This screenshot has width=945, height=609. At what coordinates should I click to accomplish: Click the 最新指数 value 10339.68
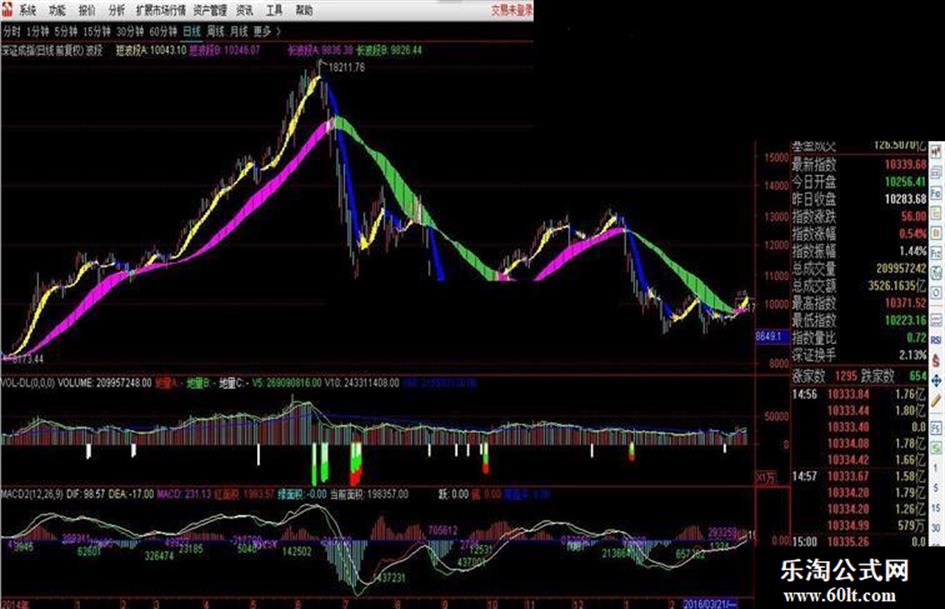click(x=905, y=164)
